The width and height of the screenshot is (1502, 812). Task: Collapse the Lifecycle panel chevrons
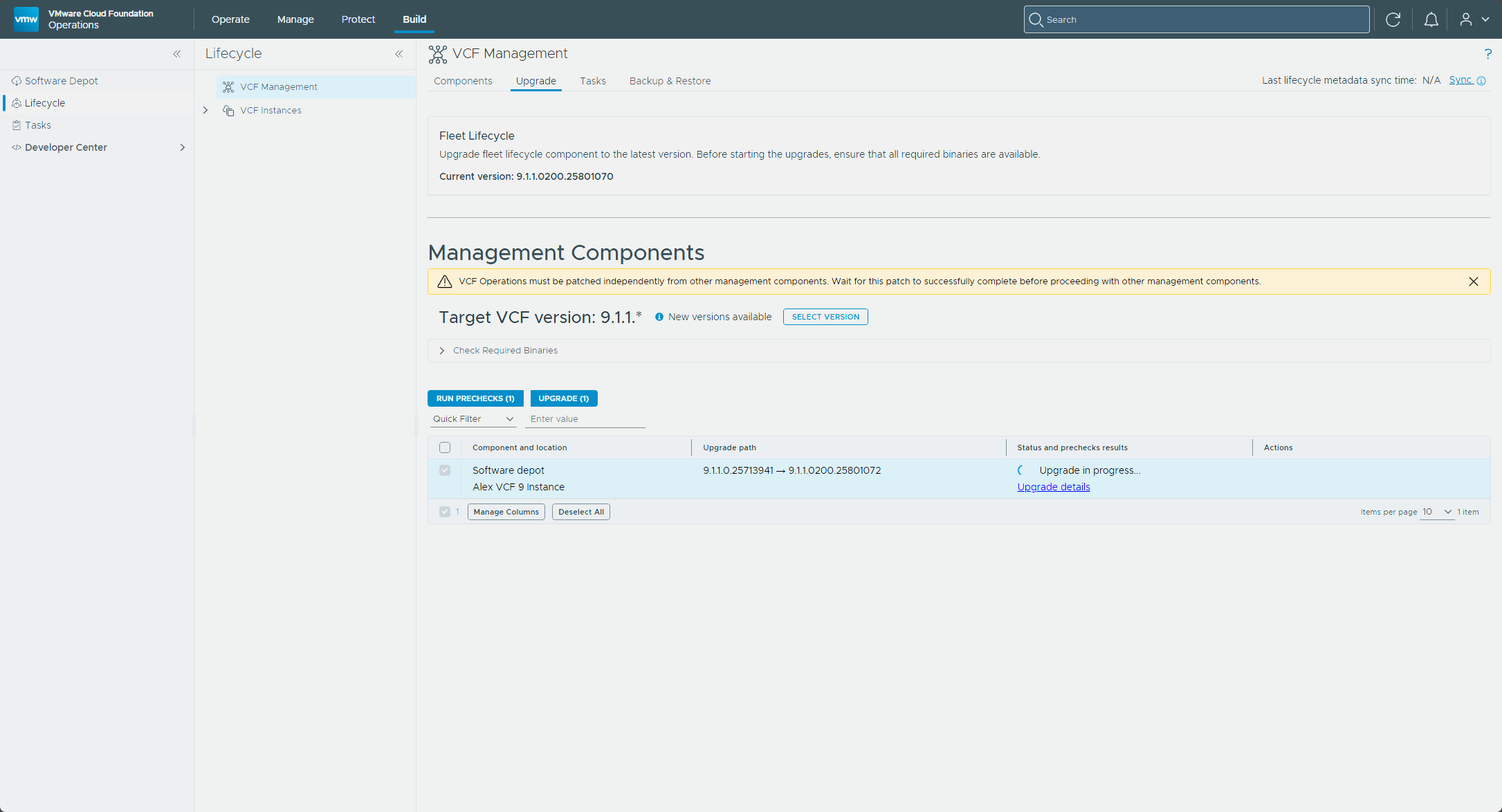[x=399, y=54]
